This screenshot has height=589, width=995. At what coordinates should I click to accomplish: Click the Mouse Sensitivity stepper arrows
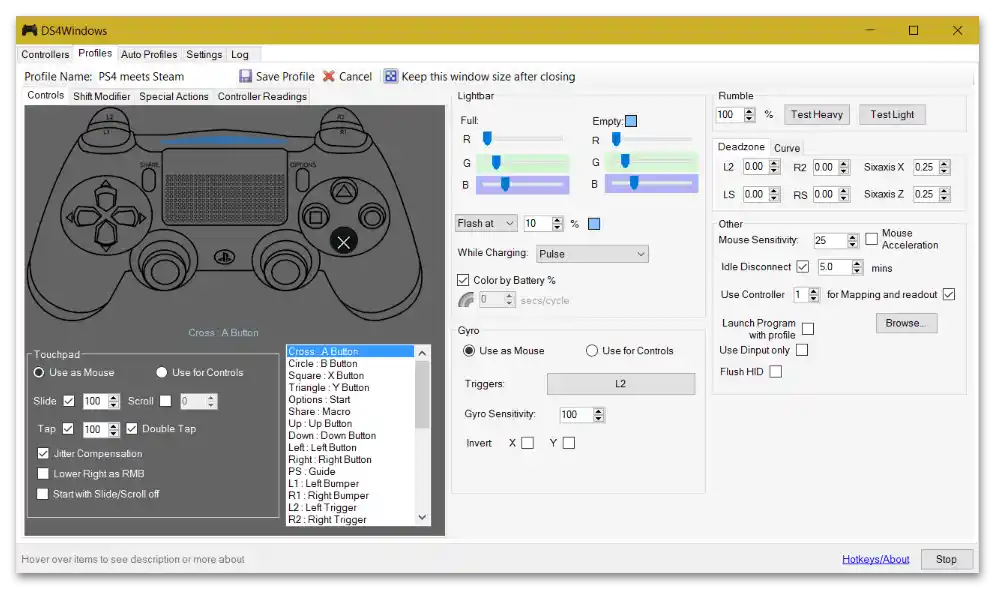point(852,241)
